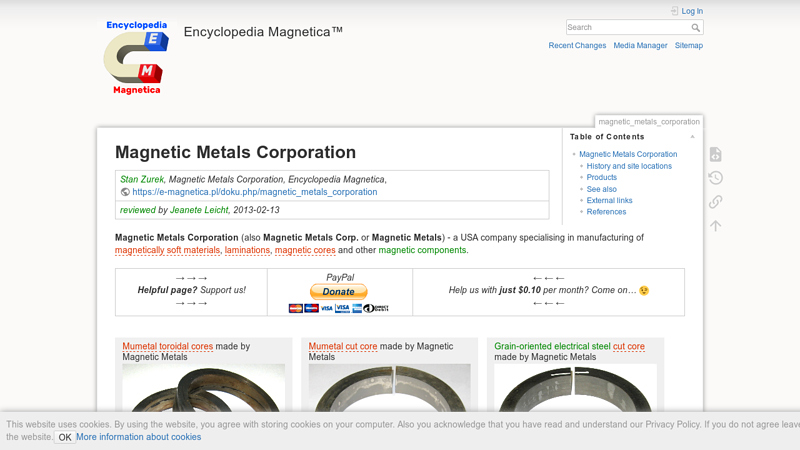The height and width of the screenshot is (450, 800).
Task: Open Mumetal cut core caption link
Action: [x=343, y=346]
